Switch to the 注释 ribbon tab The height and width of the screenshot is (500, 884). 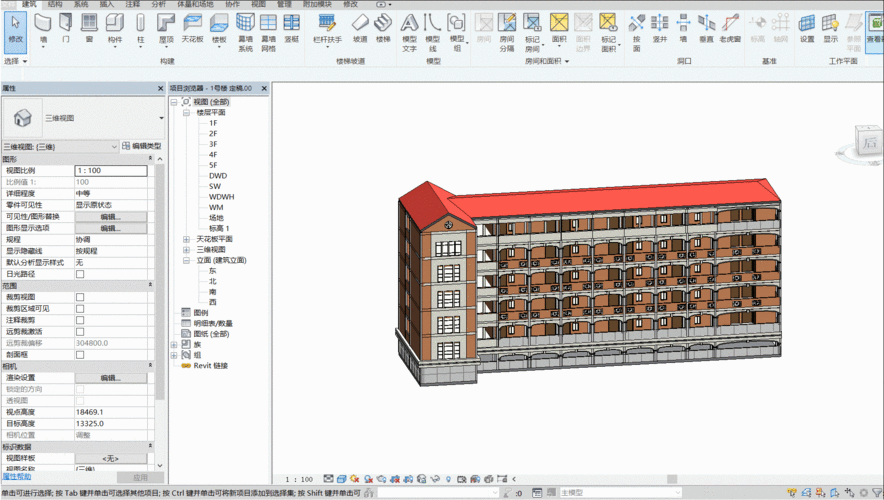point(133,5)
